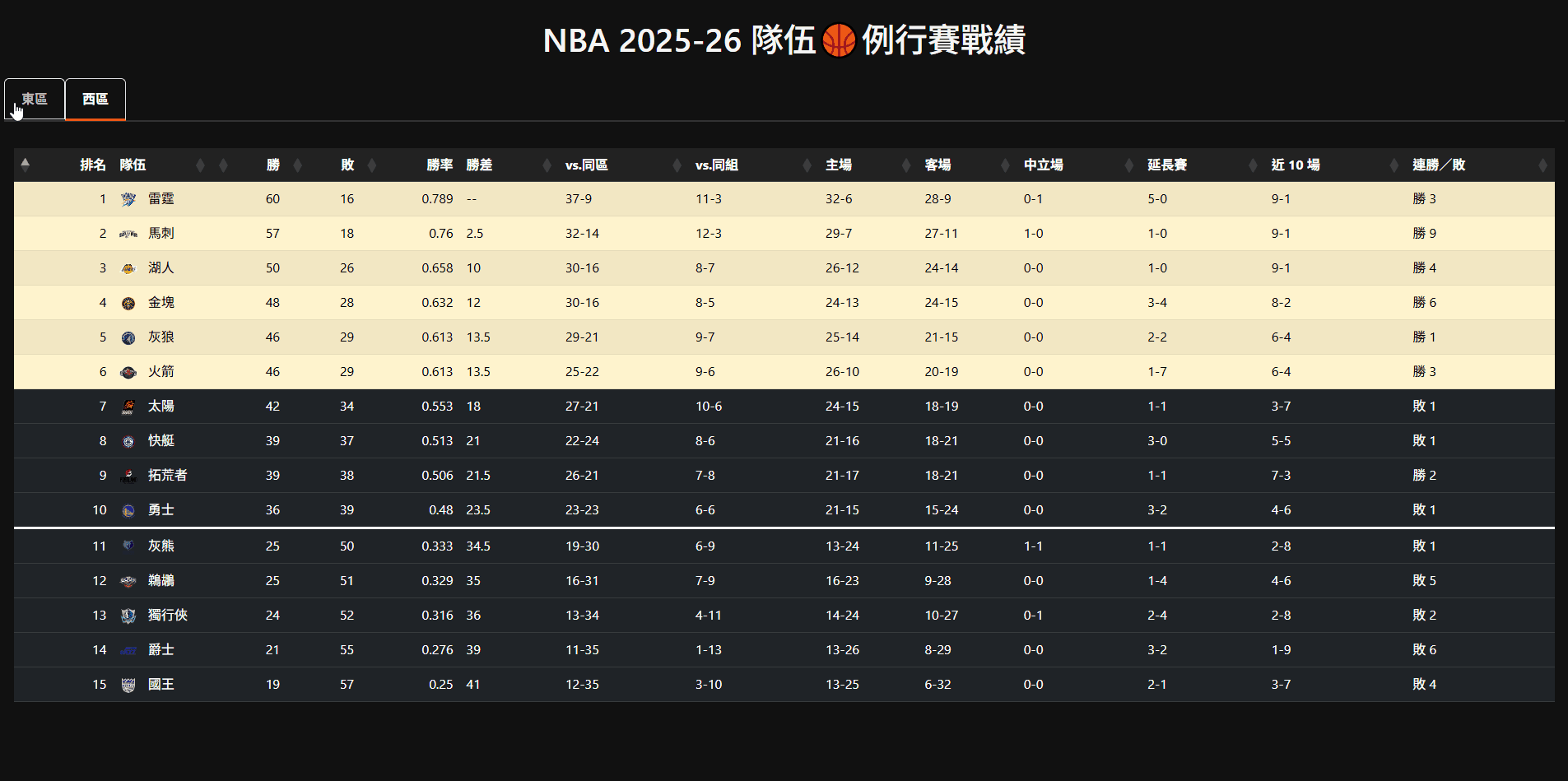1568x781 pixels.
Task: Click the 獨行俠 team logo icon
Action: coord(128,616)
